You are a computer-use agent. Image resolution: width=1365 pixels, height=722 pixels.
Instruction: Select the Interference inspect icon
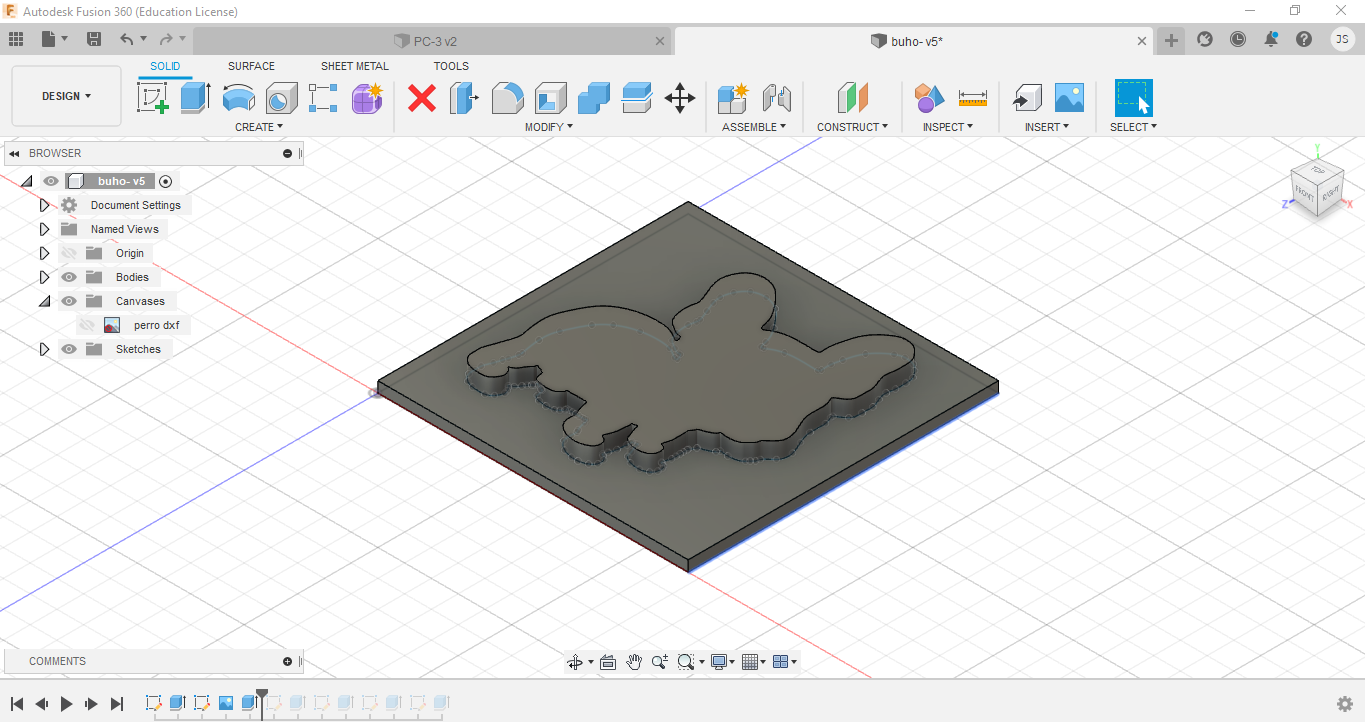tap(929, 98)
